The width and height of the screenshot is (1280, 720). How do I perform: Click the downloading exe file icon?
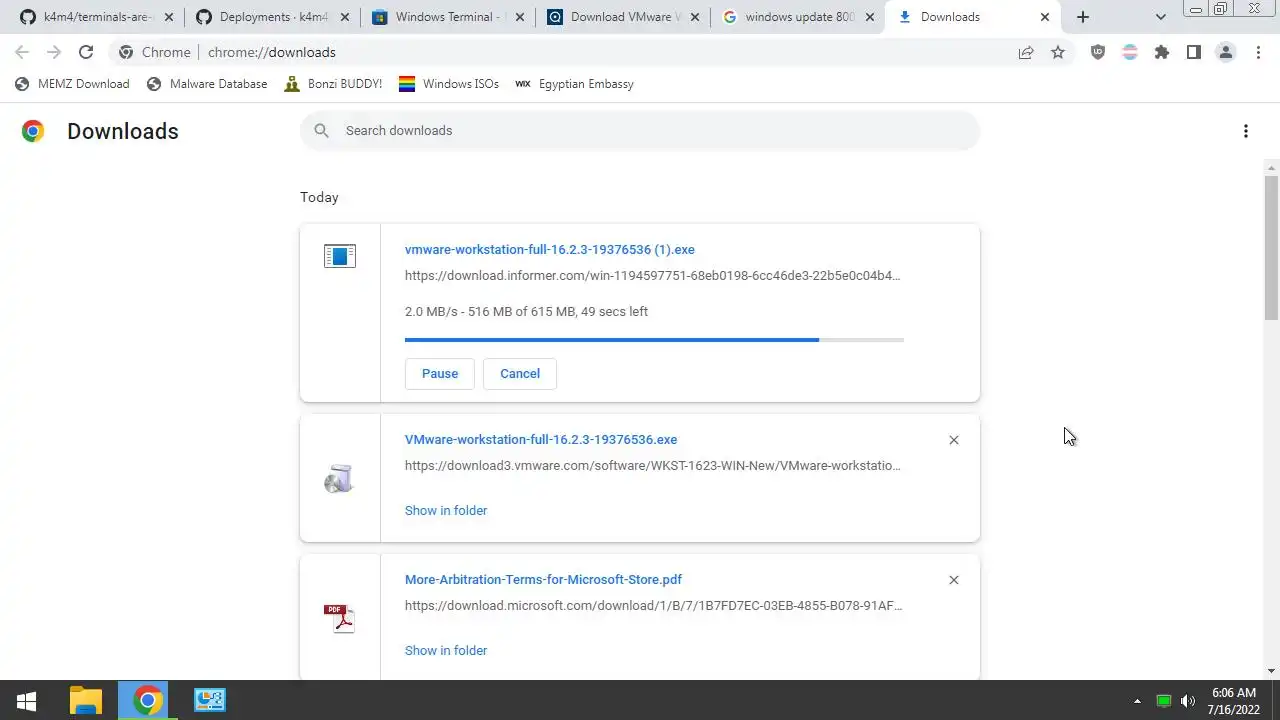pos(340,256)
